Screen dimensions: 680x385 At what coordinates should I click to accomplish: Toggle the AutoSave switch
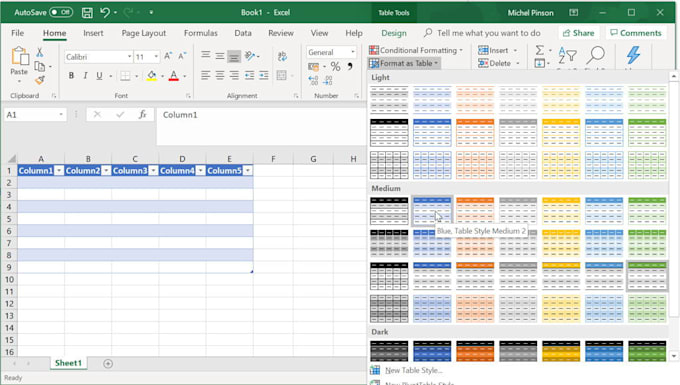tap(61, 12)
